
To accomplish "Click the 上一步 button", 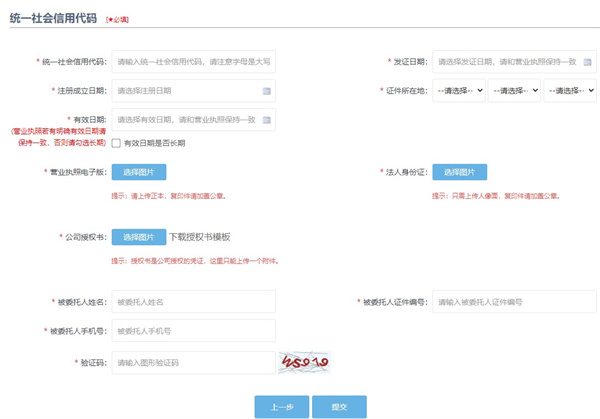I will 282,407.
